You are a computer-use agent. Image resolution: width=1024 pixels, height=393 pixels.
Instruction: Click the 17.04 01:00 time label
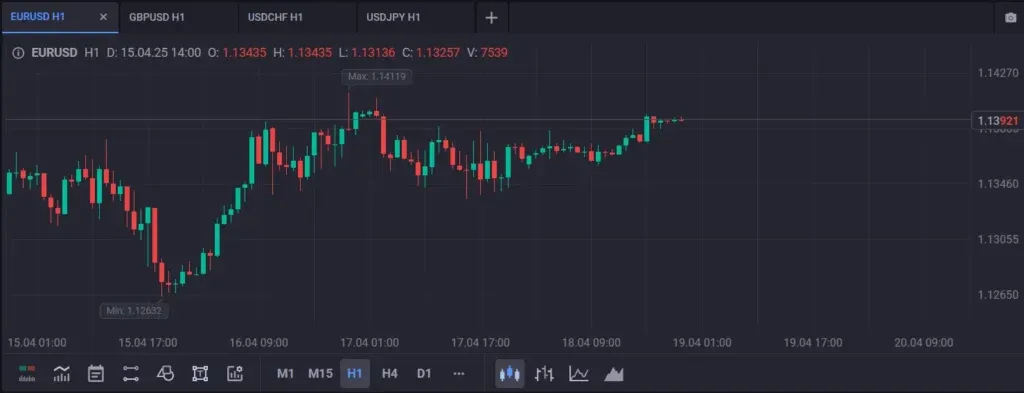click(x=370, y=343)
